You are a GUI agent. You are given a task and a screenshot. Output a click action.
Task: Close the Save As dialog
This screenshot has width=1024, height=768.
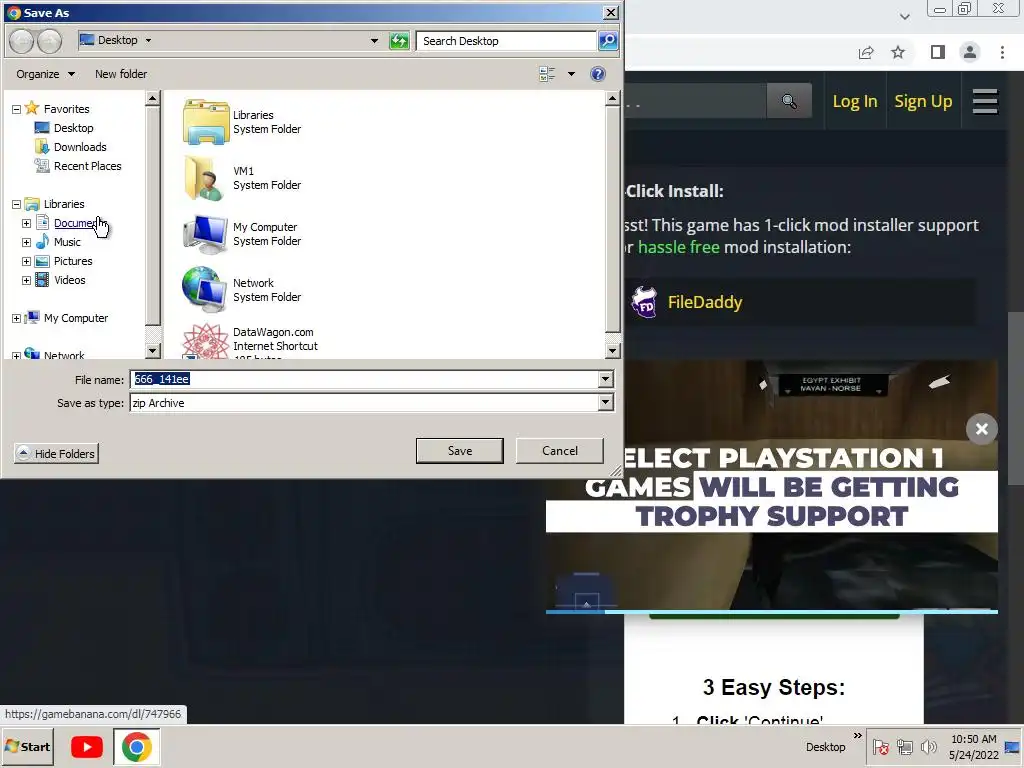click(x=611, y=12)
